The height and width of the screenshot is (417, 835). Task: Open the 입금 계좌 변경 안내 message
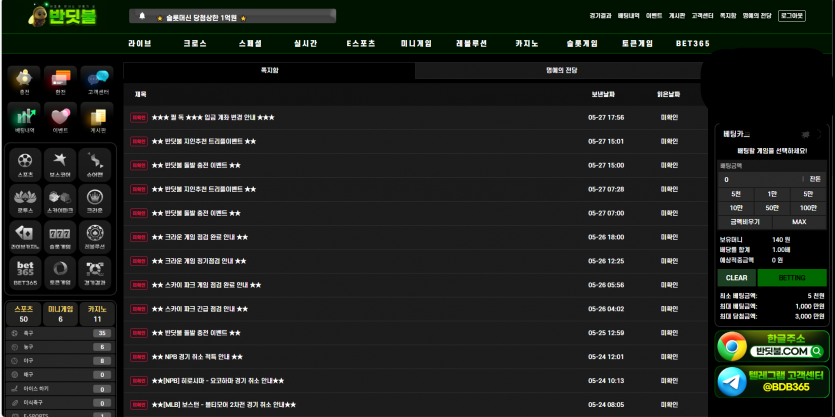(213, 118)
